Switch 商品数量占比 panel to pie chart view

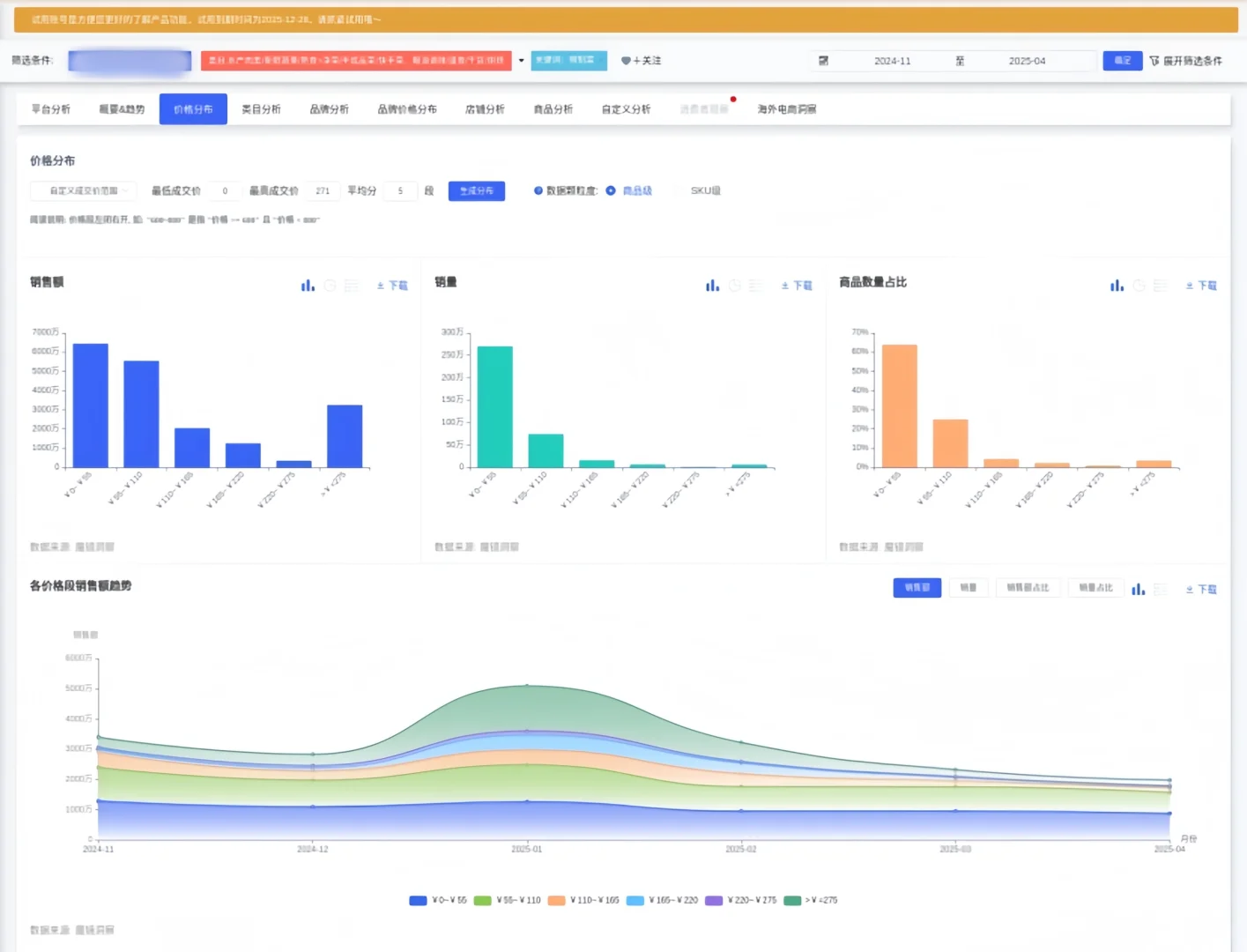point(1139,286)
